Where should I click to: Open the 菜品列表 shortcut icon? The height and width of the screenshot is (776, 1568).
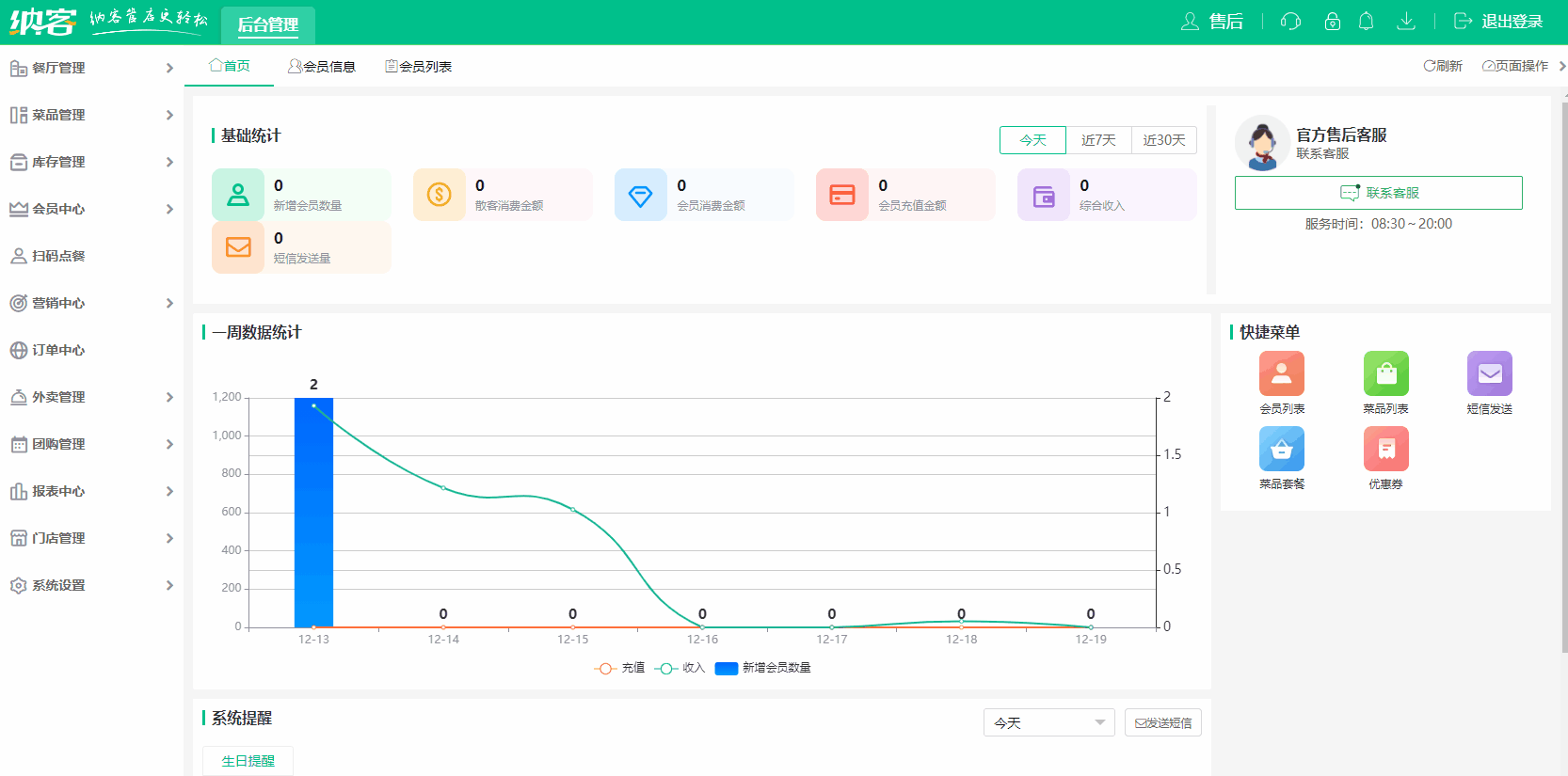pos(1385,374)
